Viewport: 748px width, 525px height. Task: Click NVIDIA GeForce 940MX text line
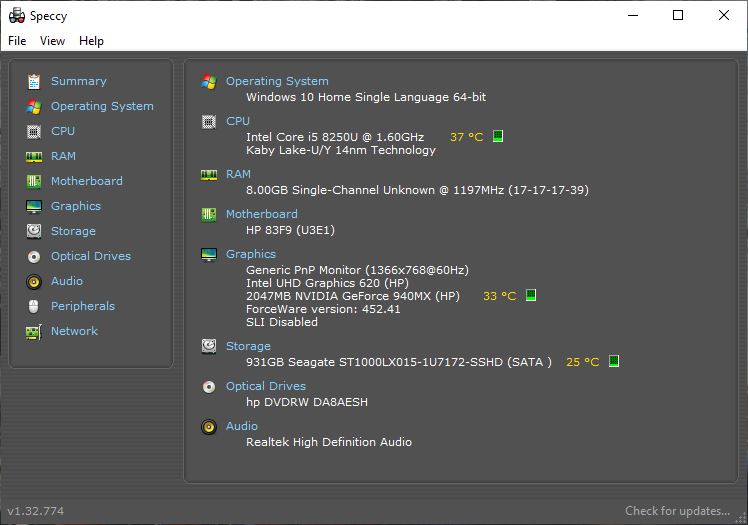(353, 296)
